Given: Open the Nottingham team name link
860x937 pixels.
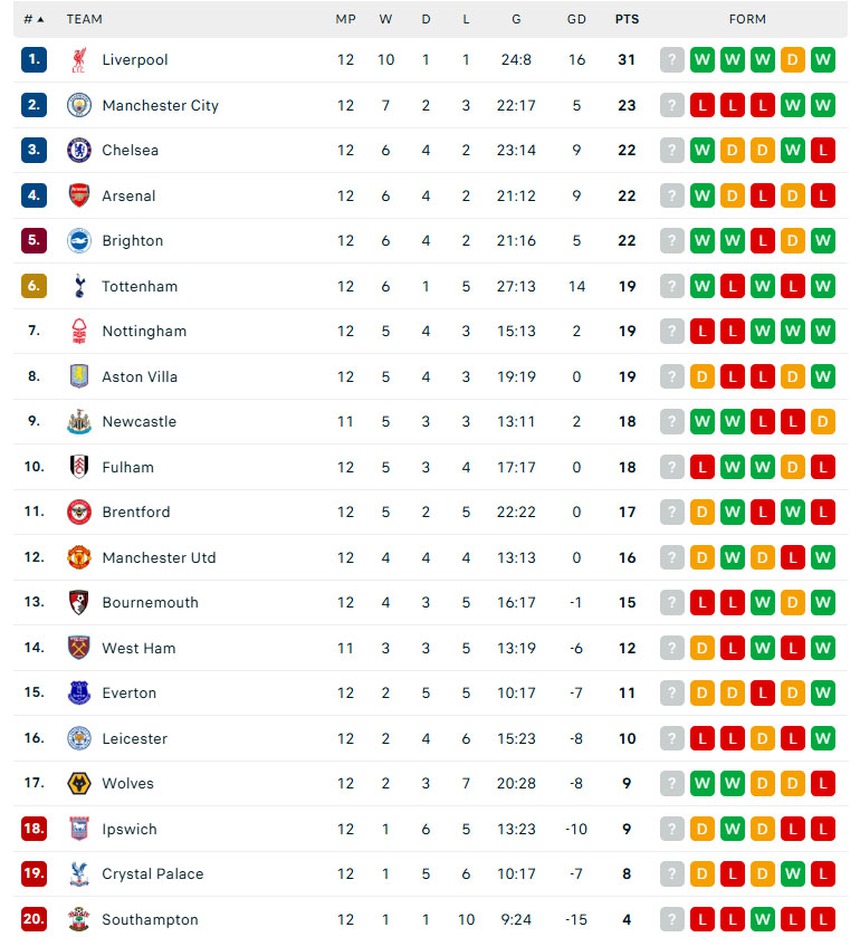Looking at the screenshot, I should coord(144,331).
